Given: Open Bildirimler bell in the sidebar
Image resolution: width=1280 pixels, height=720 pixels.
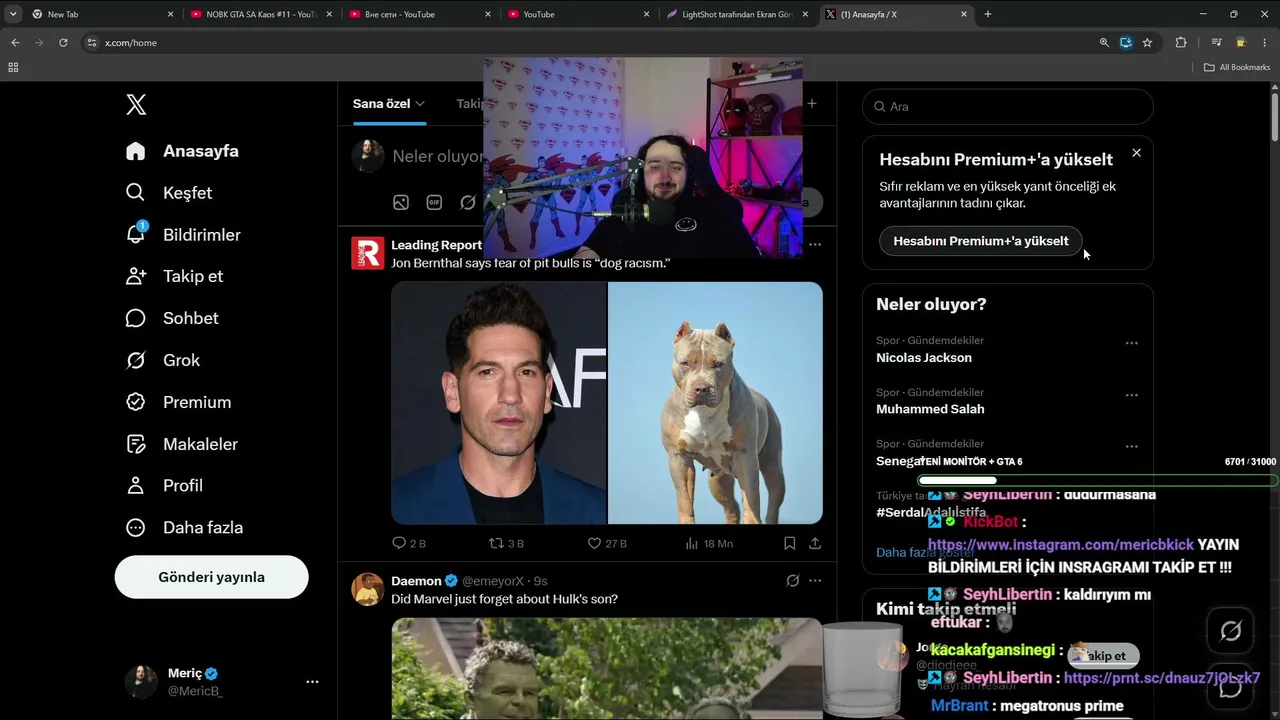Looking at the screenshot, I should coord(136,234).
